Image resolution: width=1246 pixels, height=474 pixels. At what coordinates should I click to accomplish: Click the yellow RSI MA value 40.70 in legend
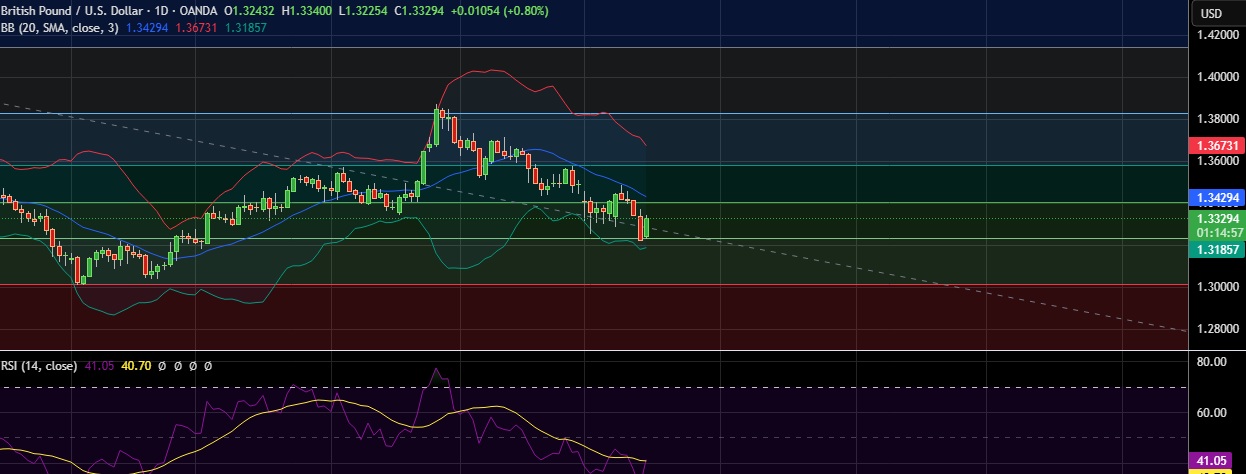136,366
